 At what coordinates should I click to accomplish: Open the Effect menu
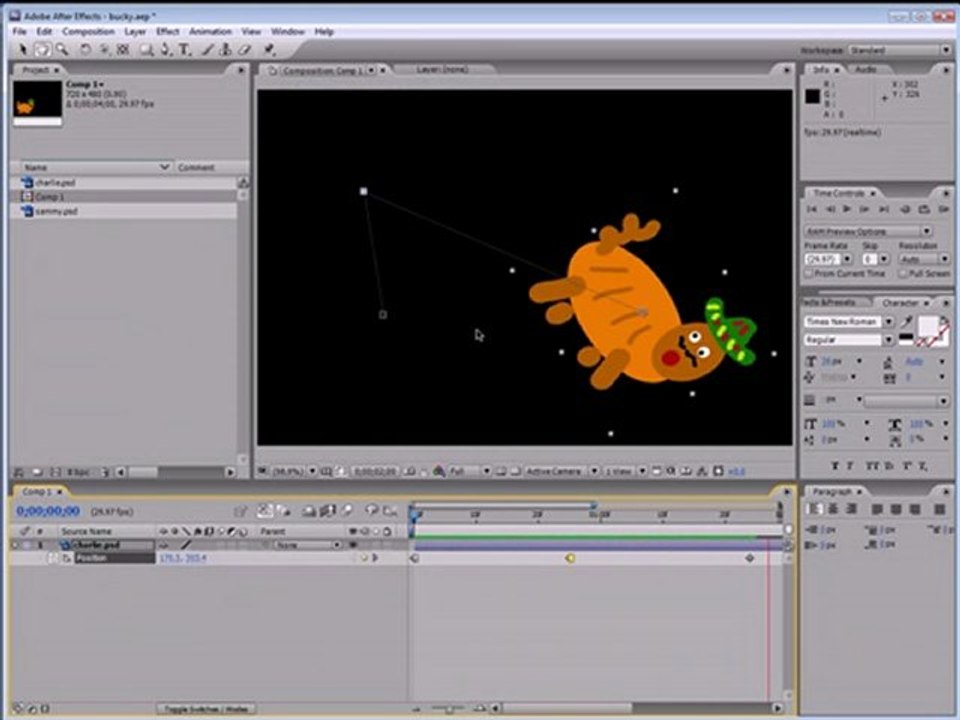tap(168, 31)
